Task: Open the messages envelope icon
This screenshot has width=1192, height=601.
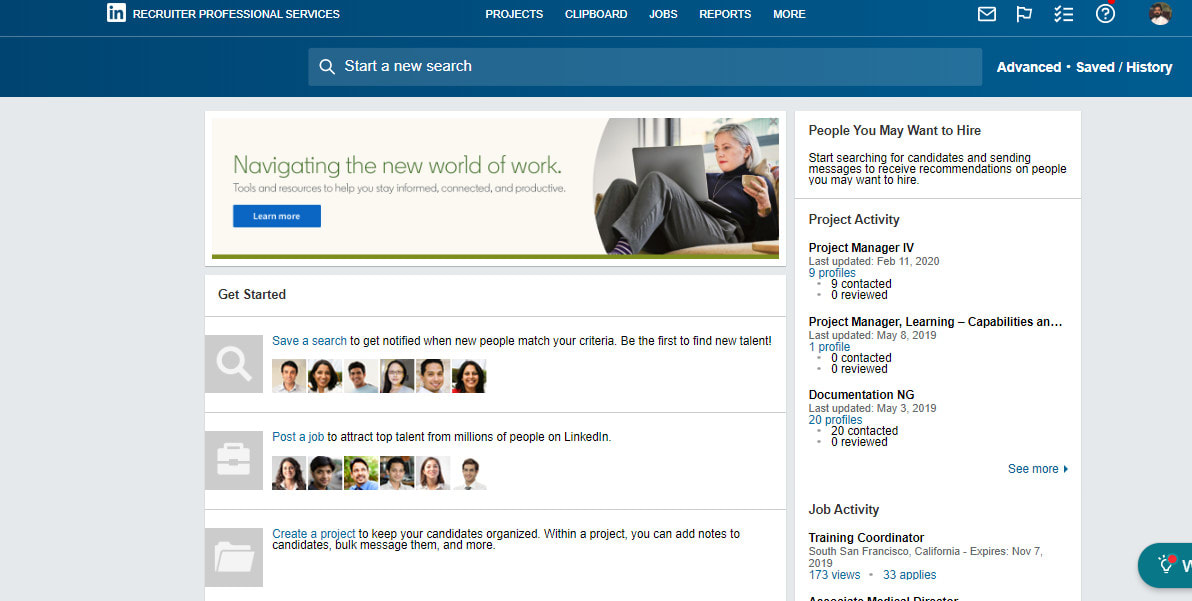Action: point(987,14)
